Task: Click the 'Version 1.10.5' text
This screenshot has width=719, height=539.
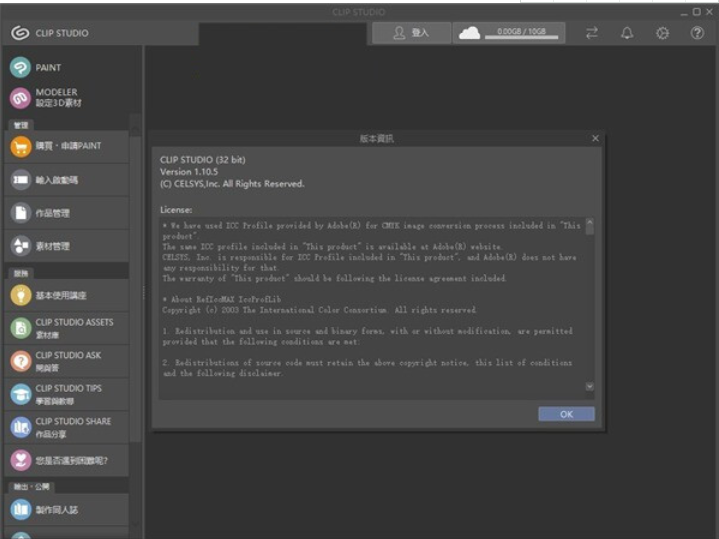Action: point(189,172)
